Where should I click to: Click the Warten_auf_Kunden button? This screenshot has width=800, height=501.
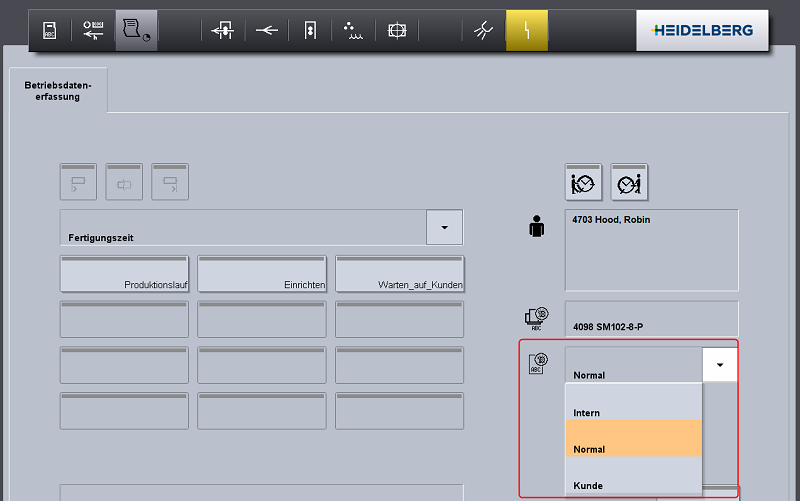point(399,274)
